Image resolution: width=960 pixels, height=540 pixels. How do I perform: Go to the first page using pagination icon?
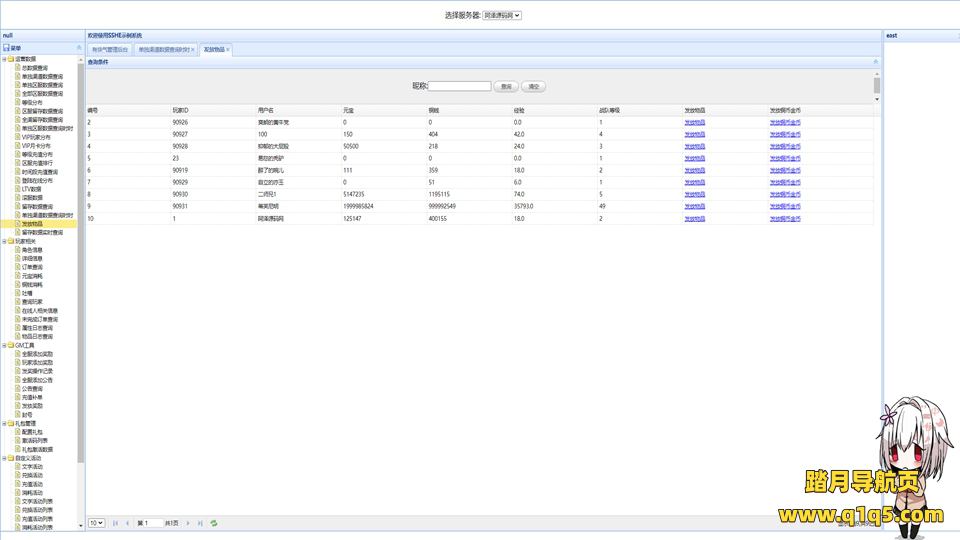pyautogui.click(x=115, y=523)
